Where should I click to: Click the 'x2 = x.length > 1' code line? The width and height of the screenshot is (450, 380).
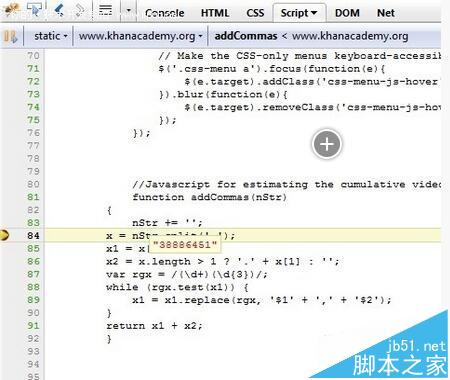pos(222,261)
